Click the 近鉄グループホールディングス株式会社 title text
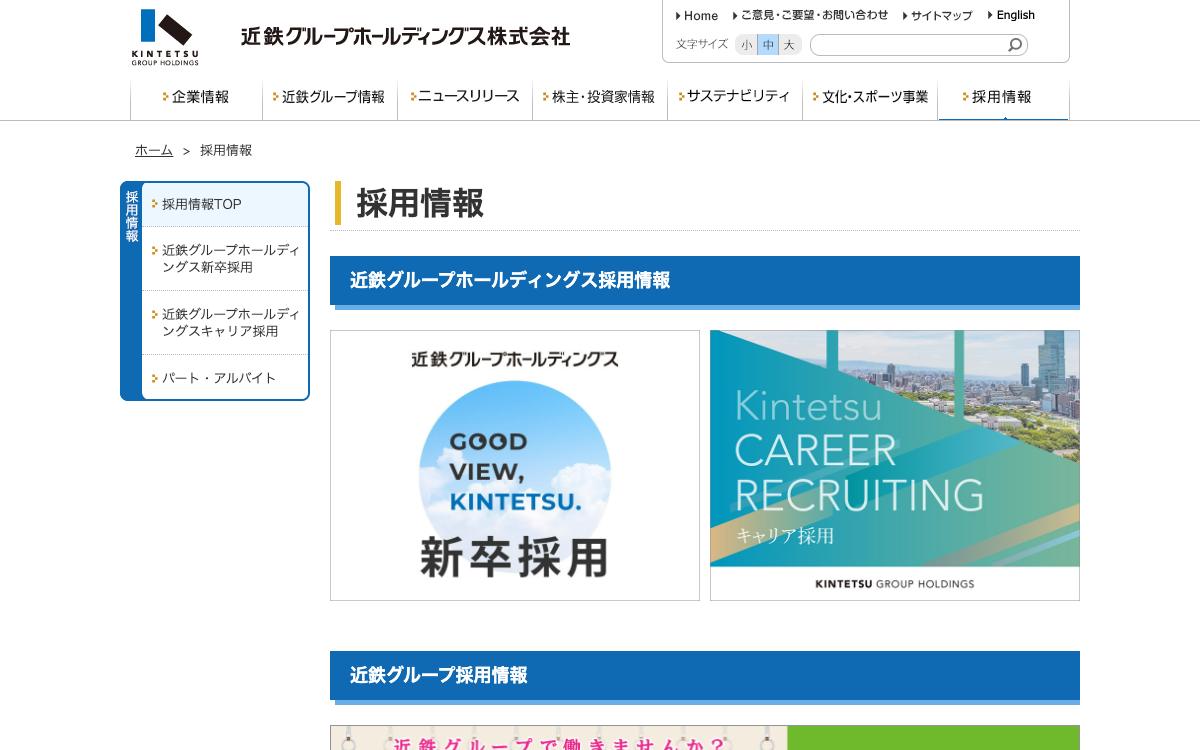 coord(405,37)
